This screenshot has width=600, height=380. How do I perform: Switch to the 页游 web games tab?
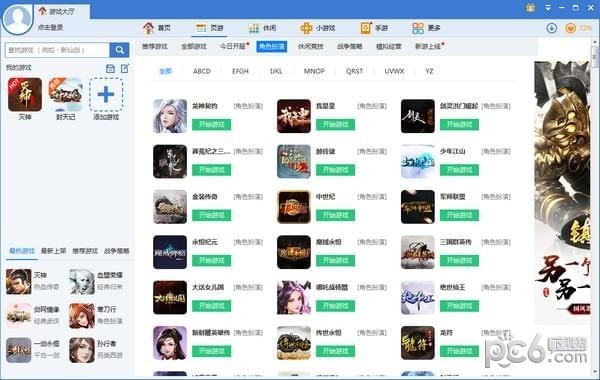point(210,28)
